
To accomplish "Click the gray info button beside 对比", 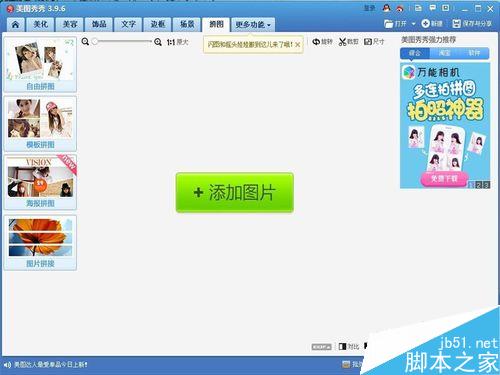I will click(x=321, y=347).
